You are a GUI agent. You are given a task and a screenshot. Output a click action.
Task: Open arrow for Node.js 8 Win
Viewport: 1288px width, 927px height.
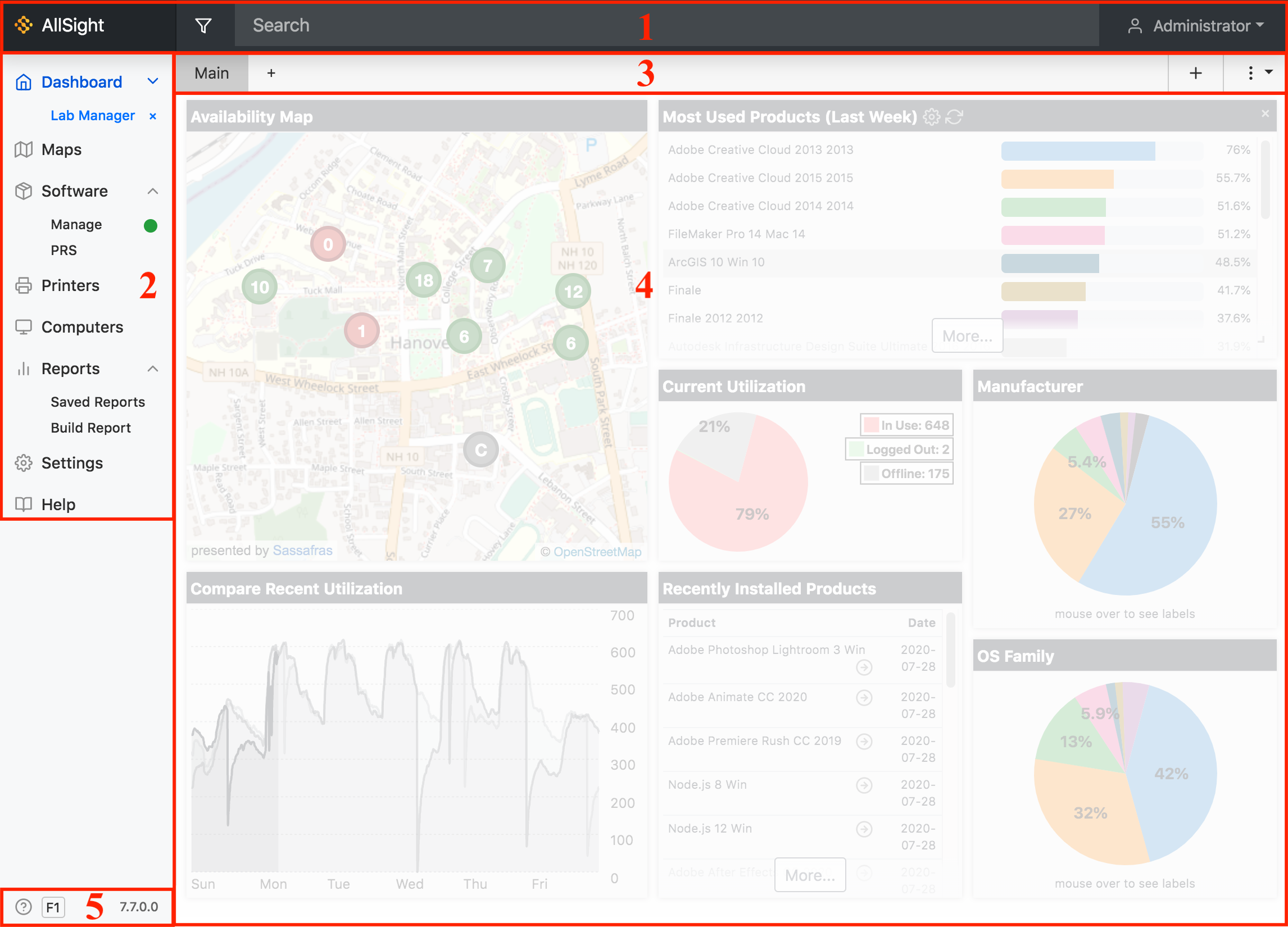(864, 785)
